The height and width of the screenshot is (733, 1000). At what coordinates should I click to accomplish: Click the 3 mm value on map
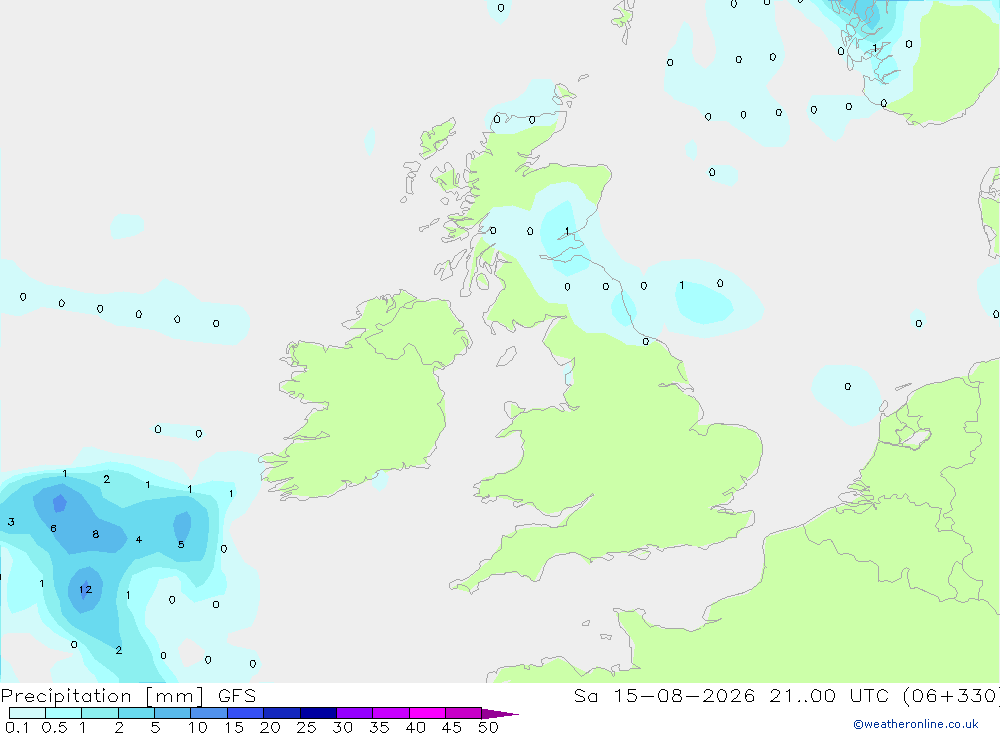[11, 522]
